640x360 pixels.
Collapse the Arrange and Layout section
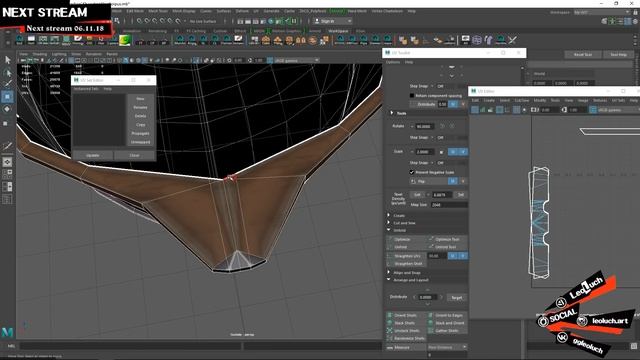pyautogui.click(x=389, y=280)
